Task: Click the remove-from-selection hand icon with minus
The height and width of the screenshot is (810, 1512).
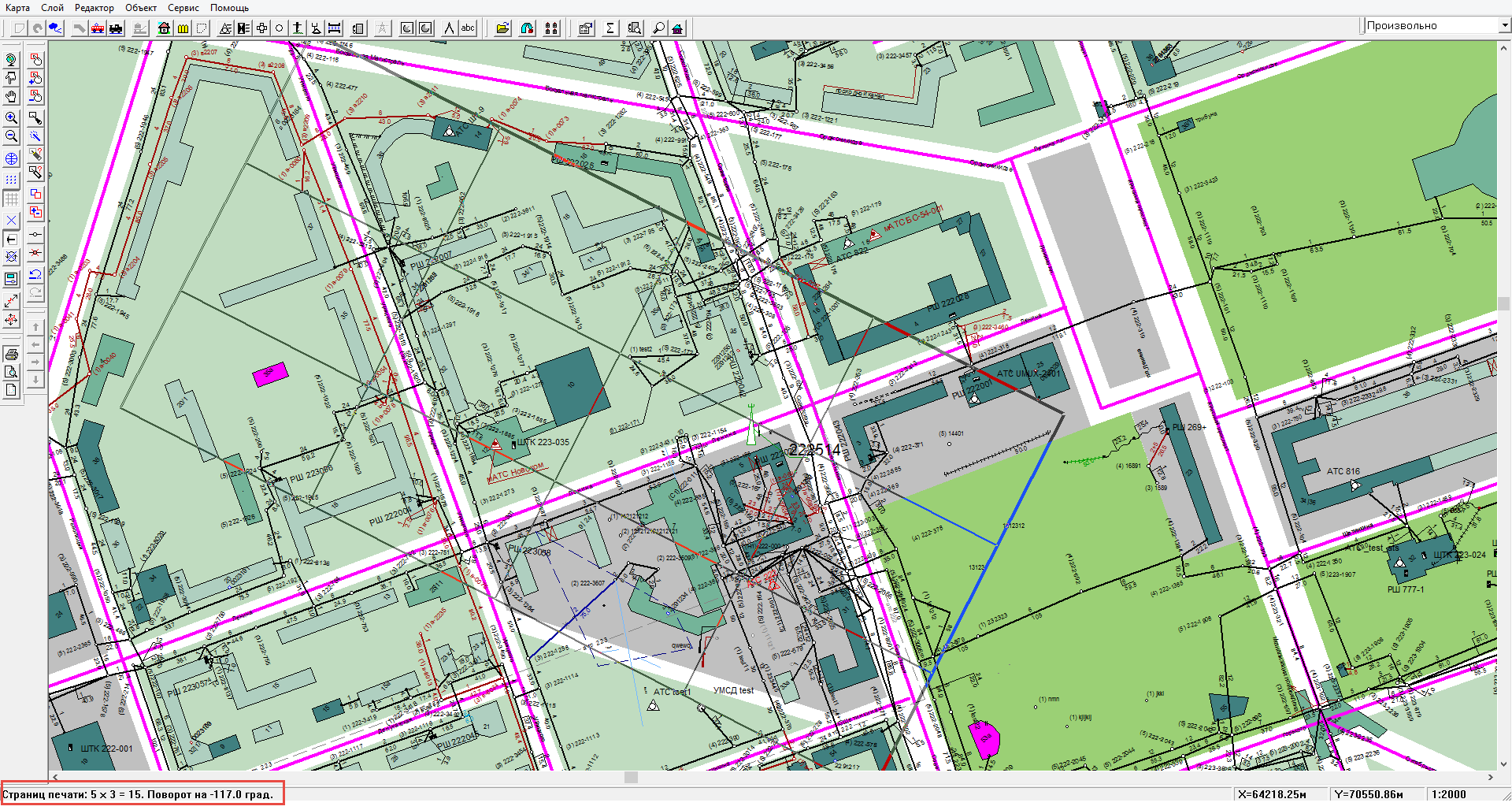Action: coord(35,97)
